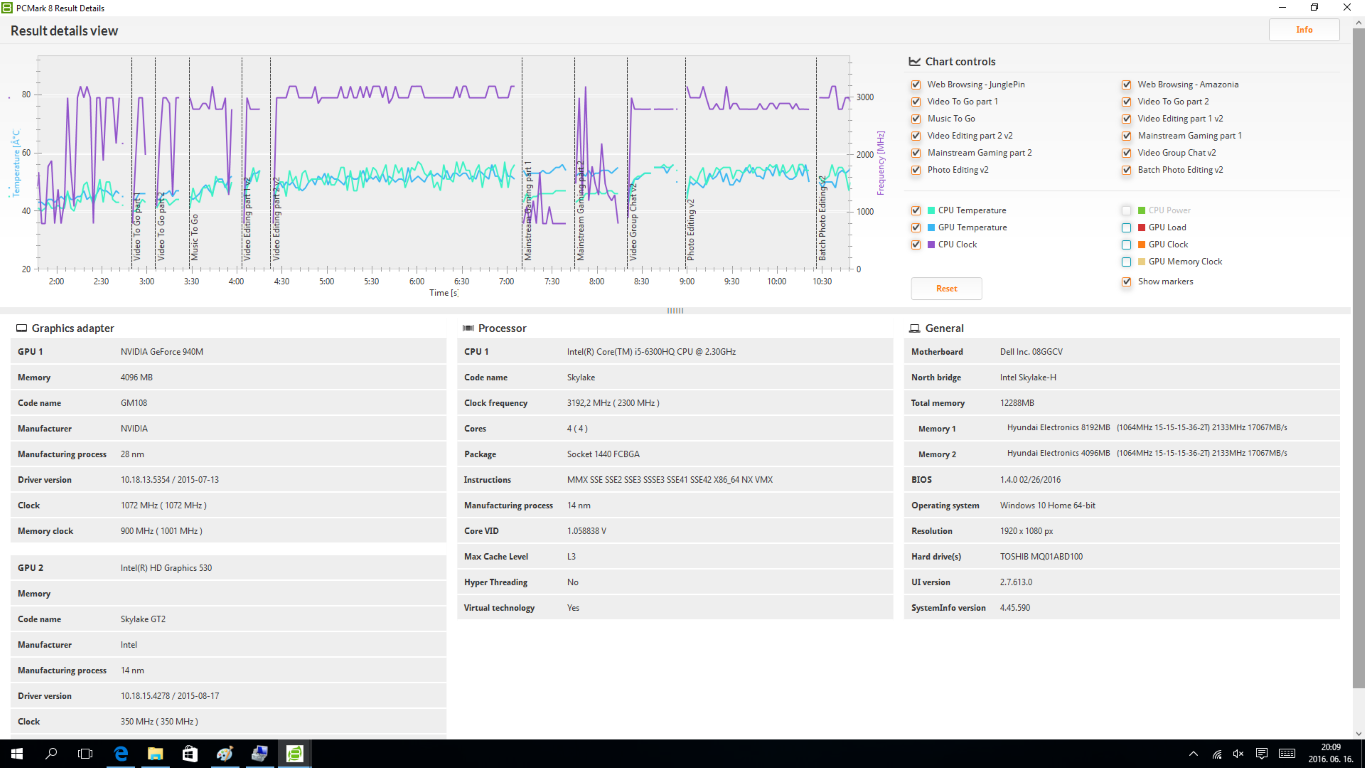Uncheck the Batch Photo Editing v2 checkbox
The height and width of the screenshot is (768, 1365).
1127,170
